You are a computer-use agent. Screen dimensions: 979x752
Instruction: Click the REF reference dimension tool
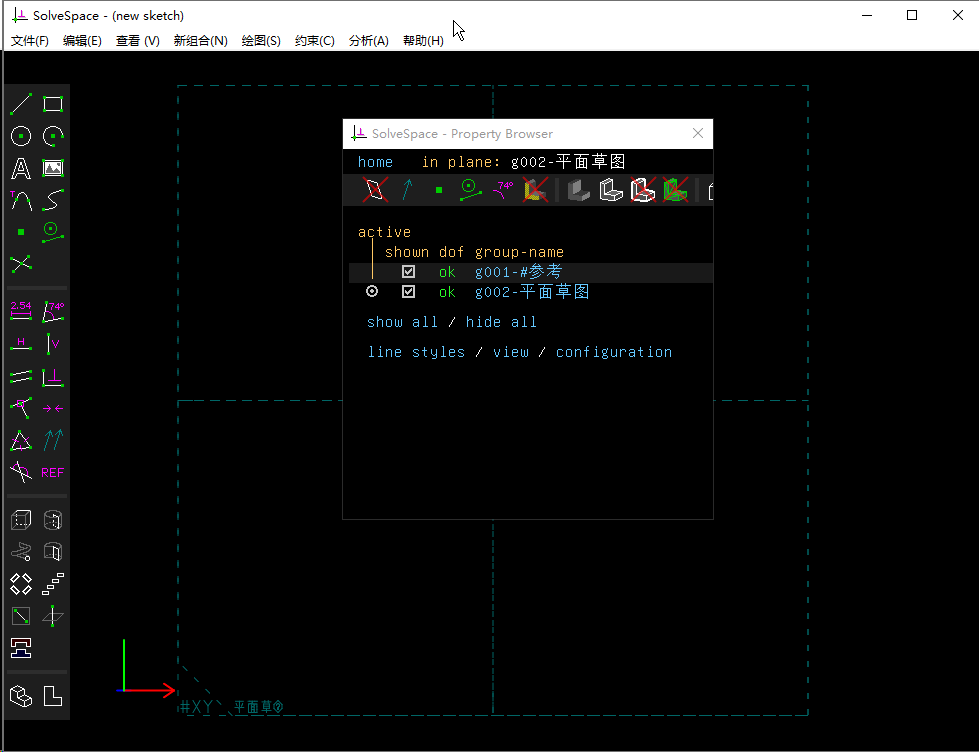pos(53,472)
